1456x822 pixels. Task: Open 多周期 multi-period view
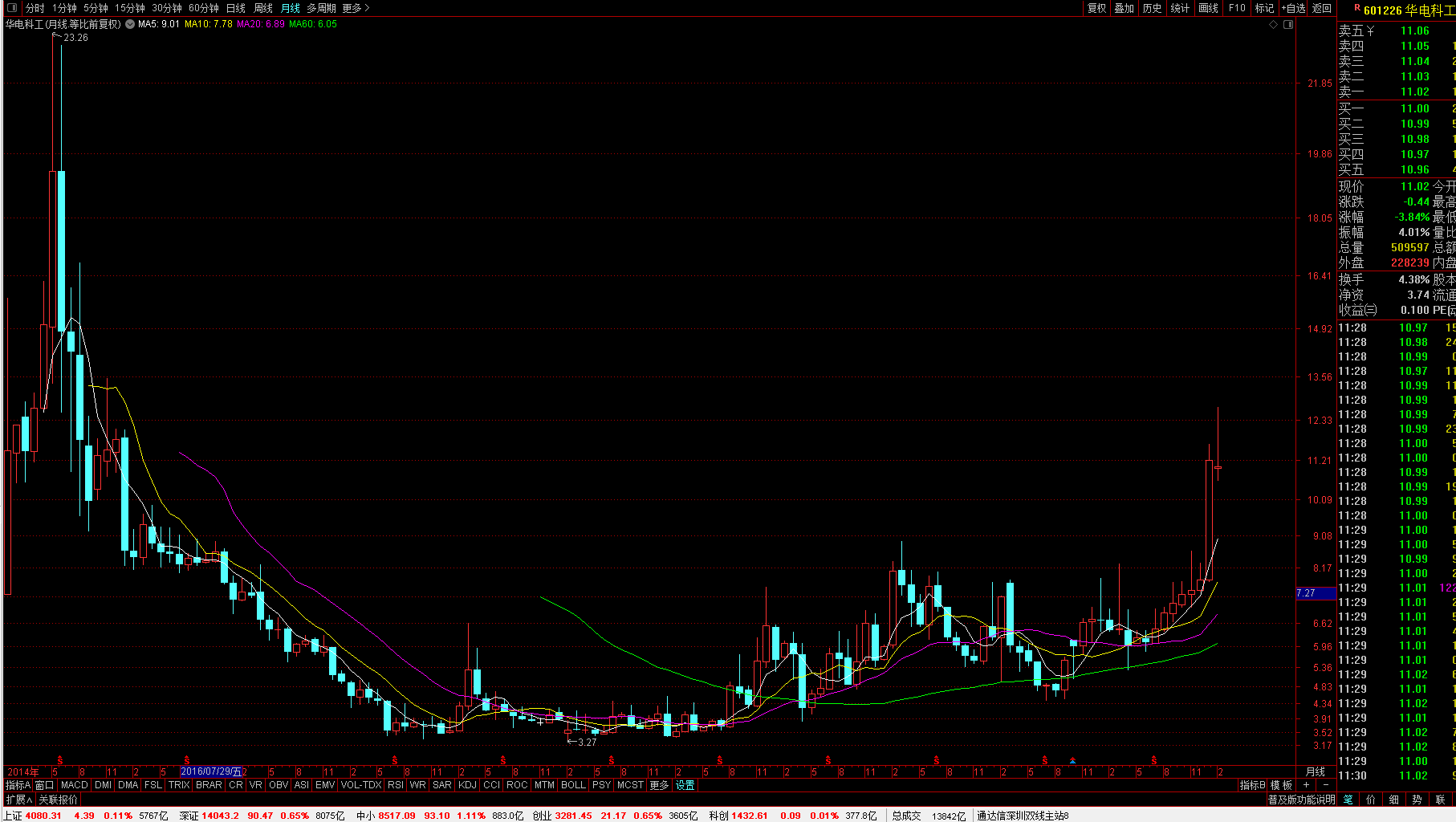[x=321, y=8]
